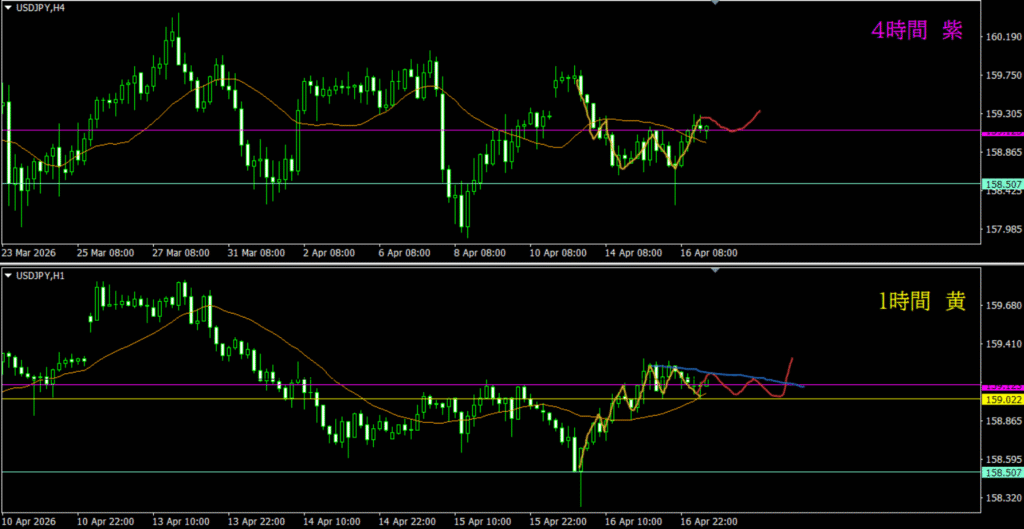Click the 158.320 level on H1 price scale
The height and width of the screenshot is (529, 1024).
[1003, 497]
